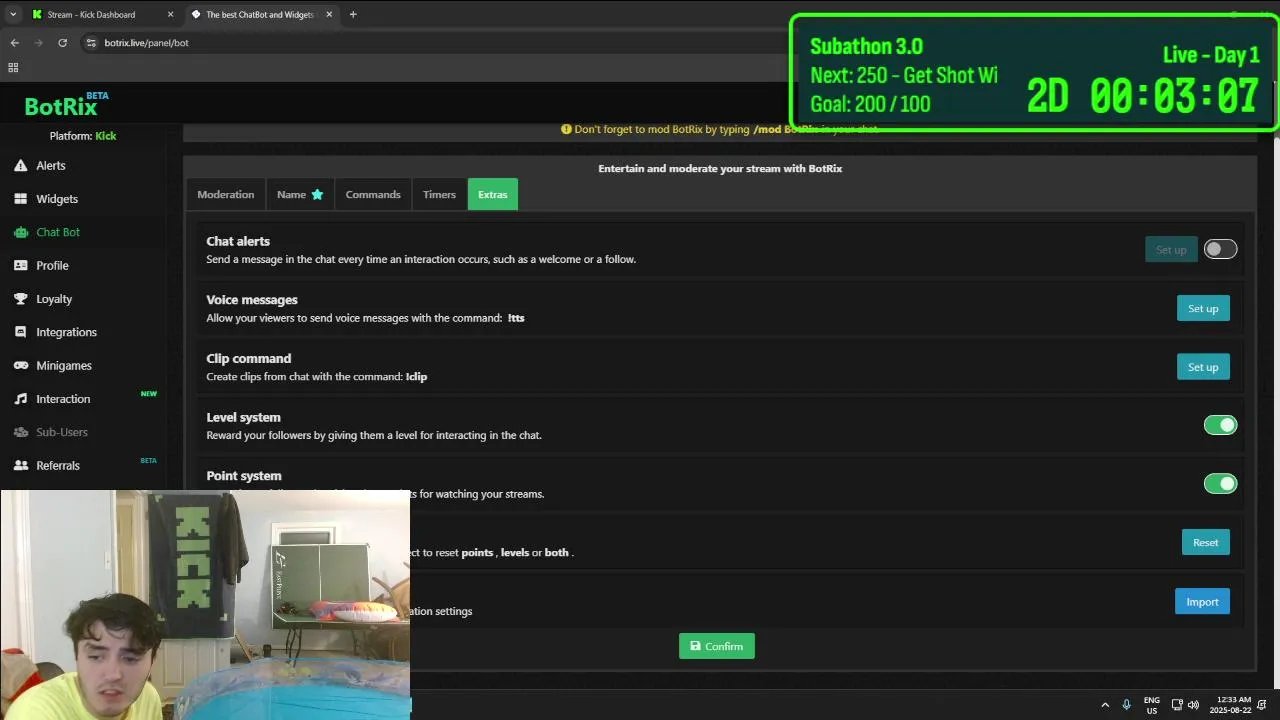Click the Voice messages heading
Viewport: 1280px width, 720px height.
click(x=252, y=300)
